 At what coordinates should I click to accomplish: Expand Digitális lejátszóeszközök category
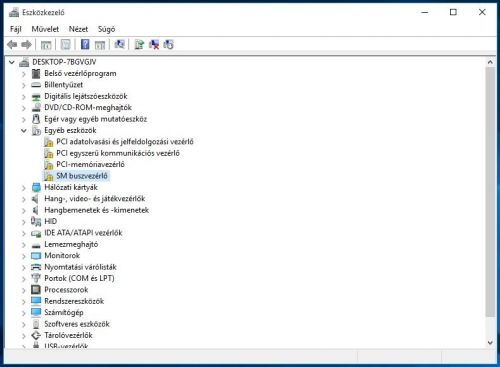(x=24, y=97)
